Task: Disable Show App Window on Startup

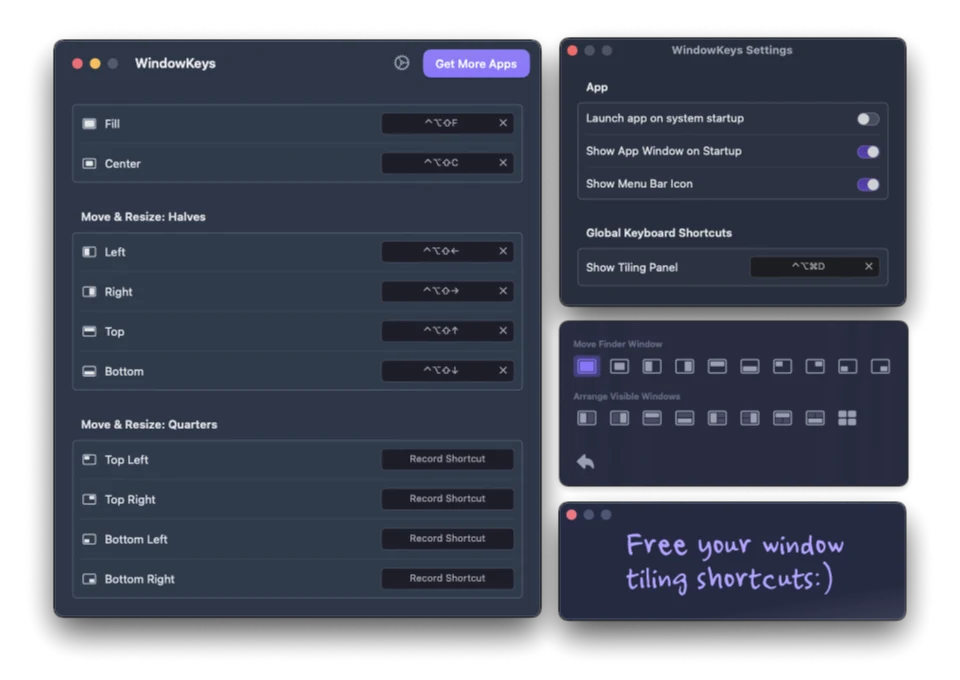Action: tap(868, 152)
